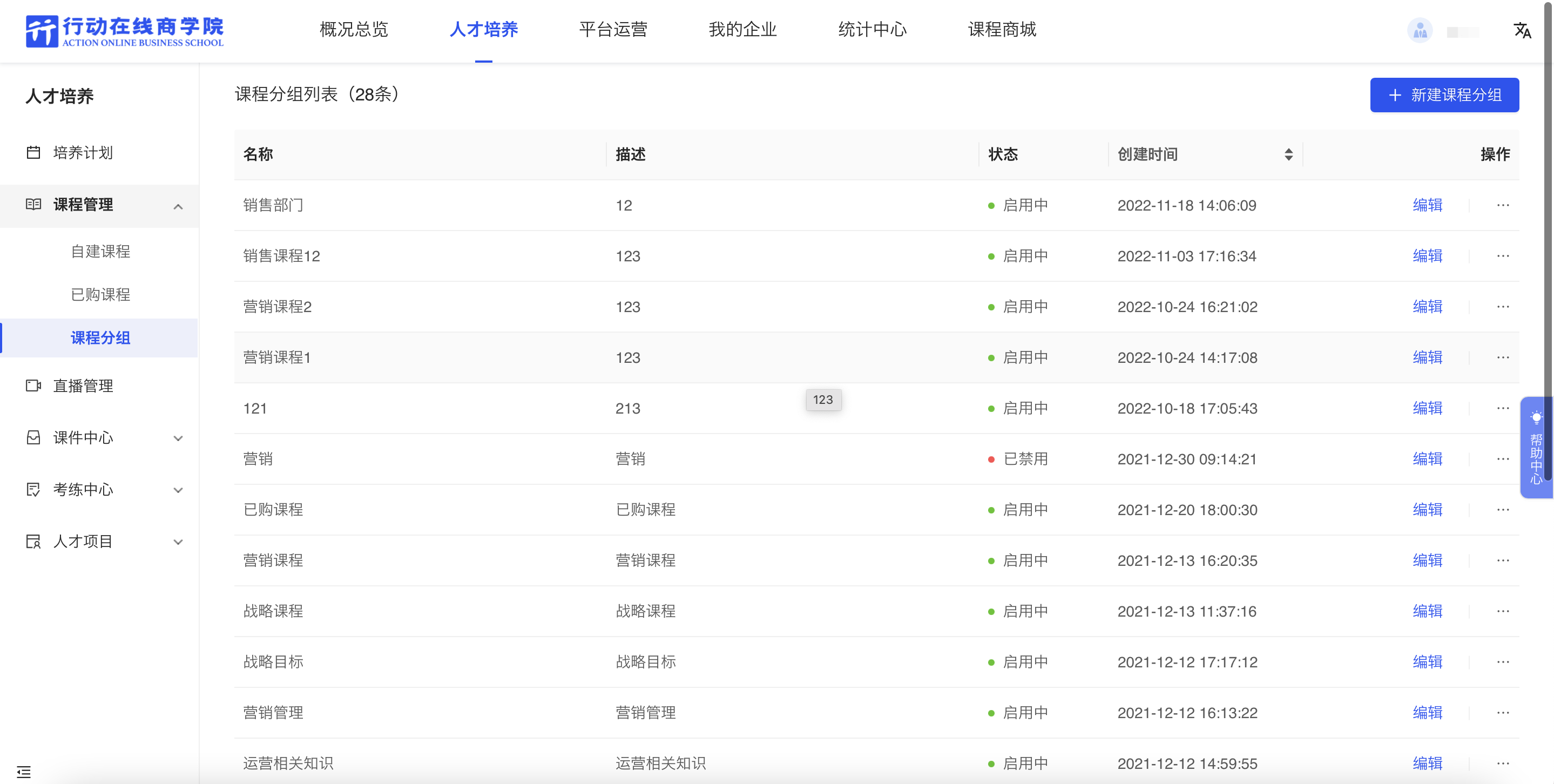Edit the 销售课程12 group
The image size is (1554, 784).
tap(1427, 256)
